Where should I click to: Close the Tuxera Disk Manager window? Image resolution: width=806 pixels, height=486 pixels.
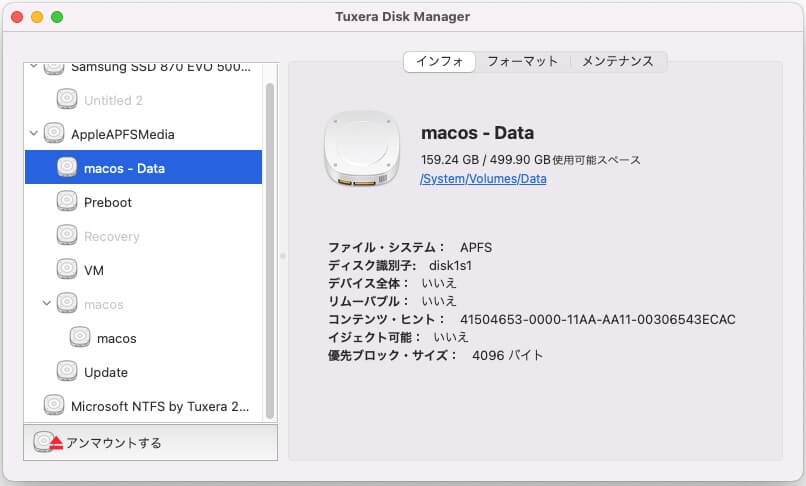tap(17, 17)
